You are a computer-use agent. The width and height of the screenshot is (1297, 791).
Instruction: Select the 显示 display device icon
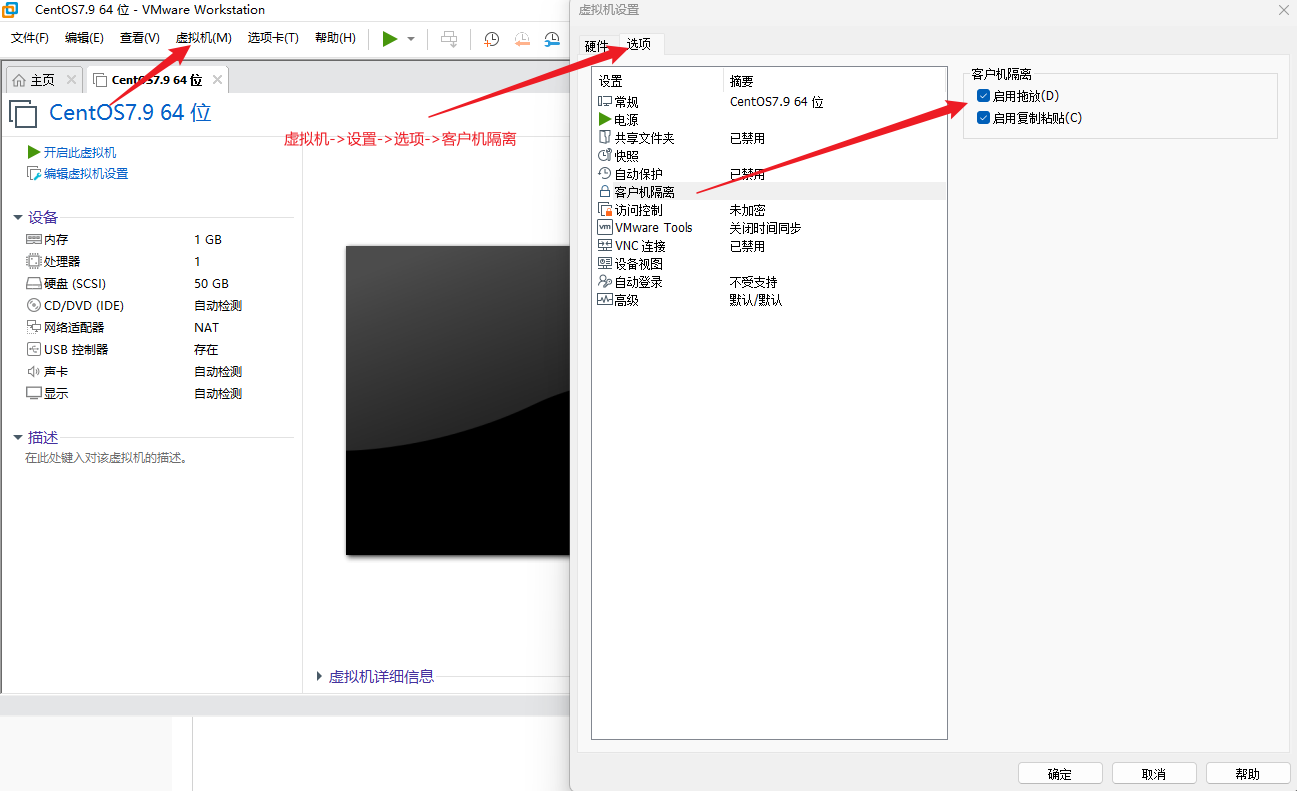click(x=34, y=394)
